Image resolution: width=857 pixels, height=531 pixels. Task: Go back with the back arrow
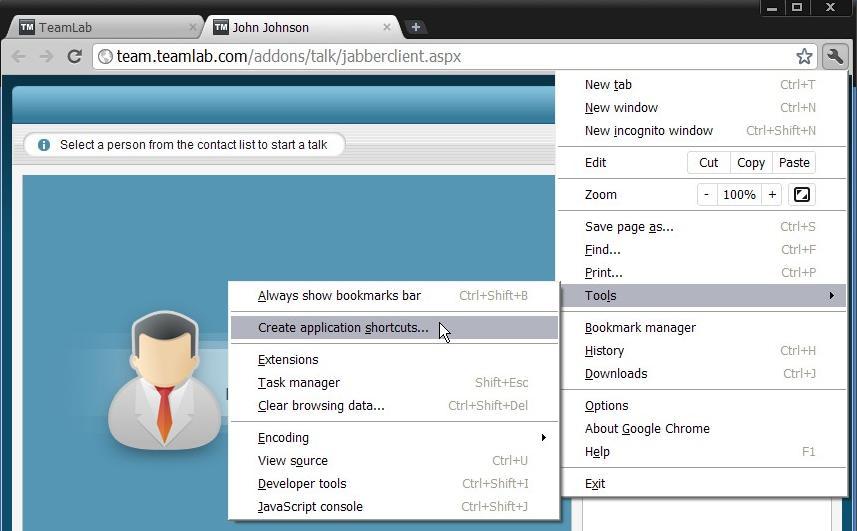pyautogui.click(x=19, y=56)
